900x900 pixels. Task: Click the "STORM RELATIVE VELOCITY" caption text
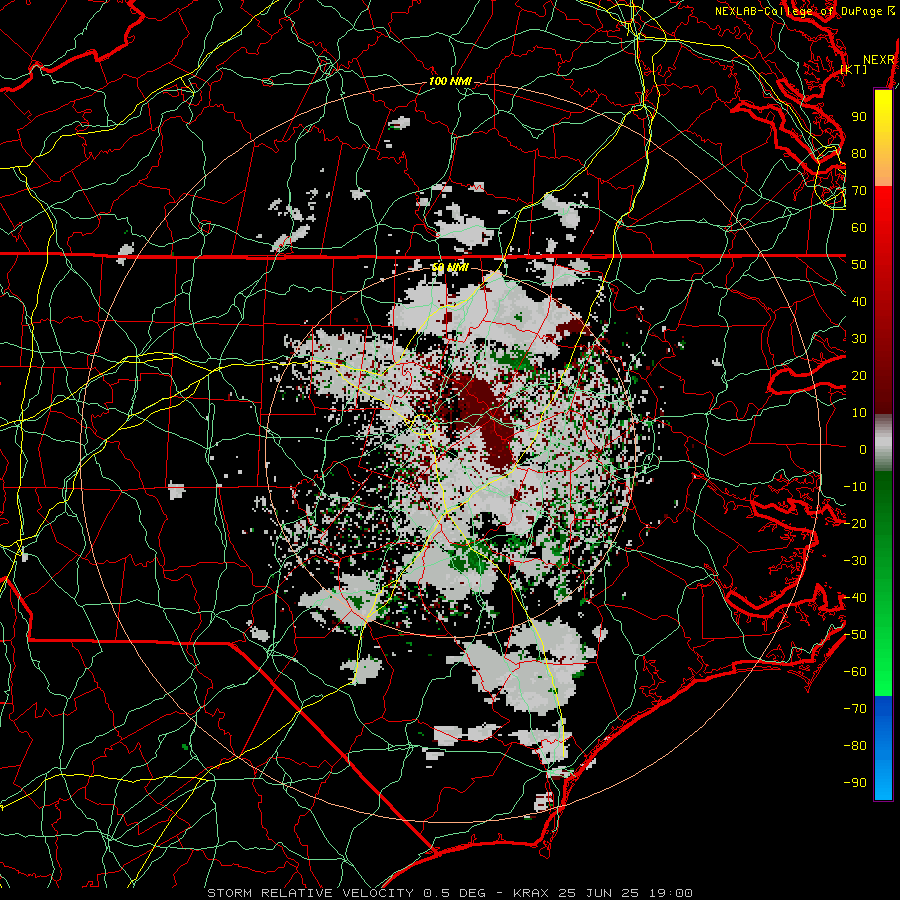click(310, 893)
